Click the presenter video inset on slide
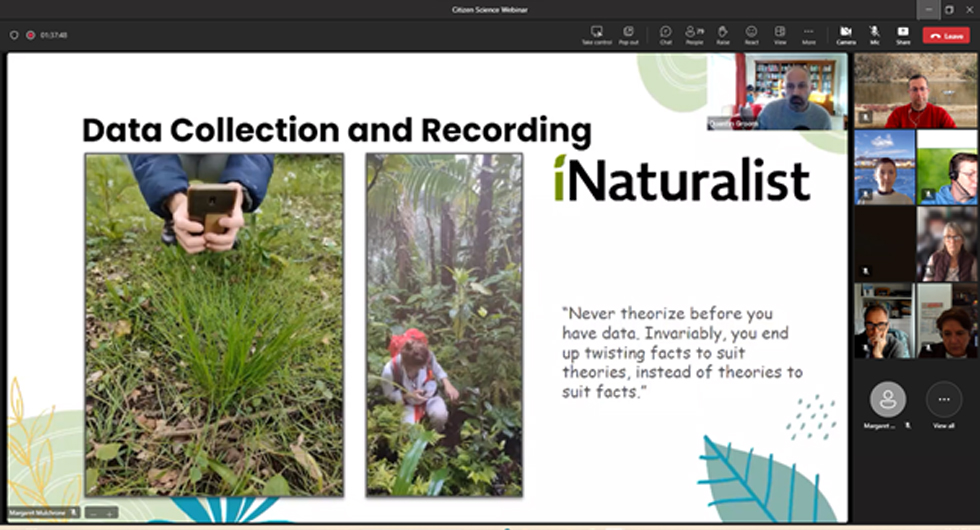Image resolution: width=980 pixels, height=530 pixels. pyautogui.click(x=777, y=92)
